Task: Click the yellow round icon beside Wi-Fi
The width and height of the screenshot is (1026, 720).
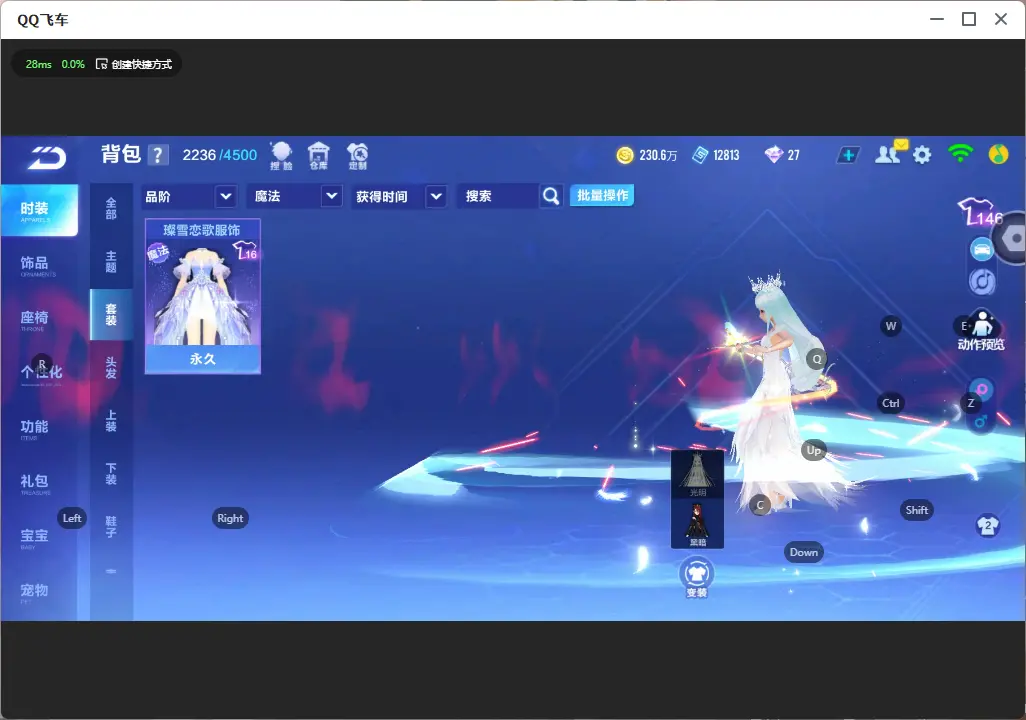Action: coord(999,154)
